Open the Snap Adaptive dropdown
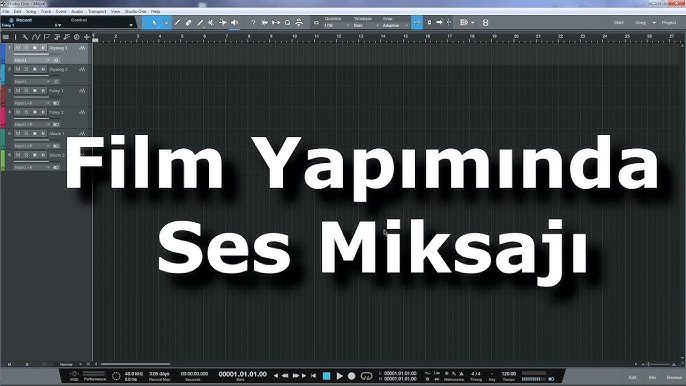Viewport: 686px width, 386px height. click(x=396, y=25)
